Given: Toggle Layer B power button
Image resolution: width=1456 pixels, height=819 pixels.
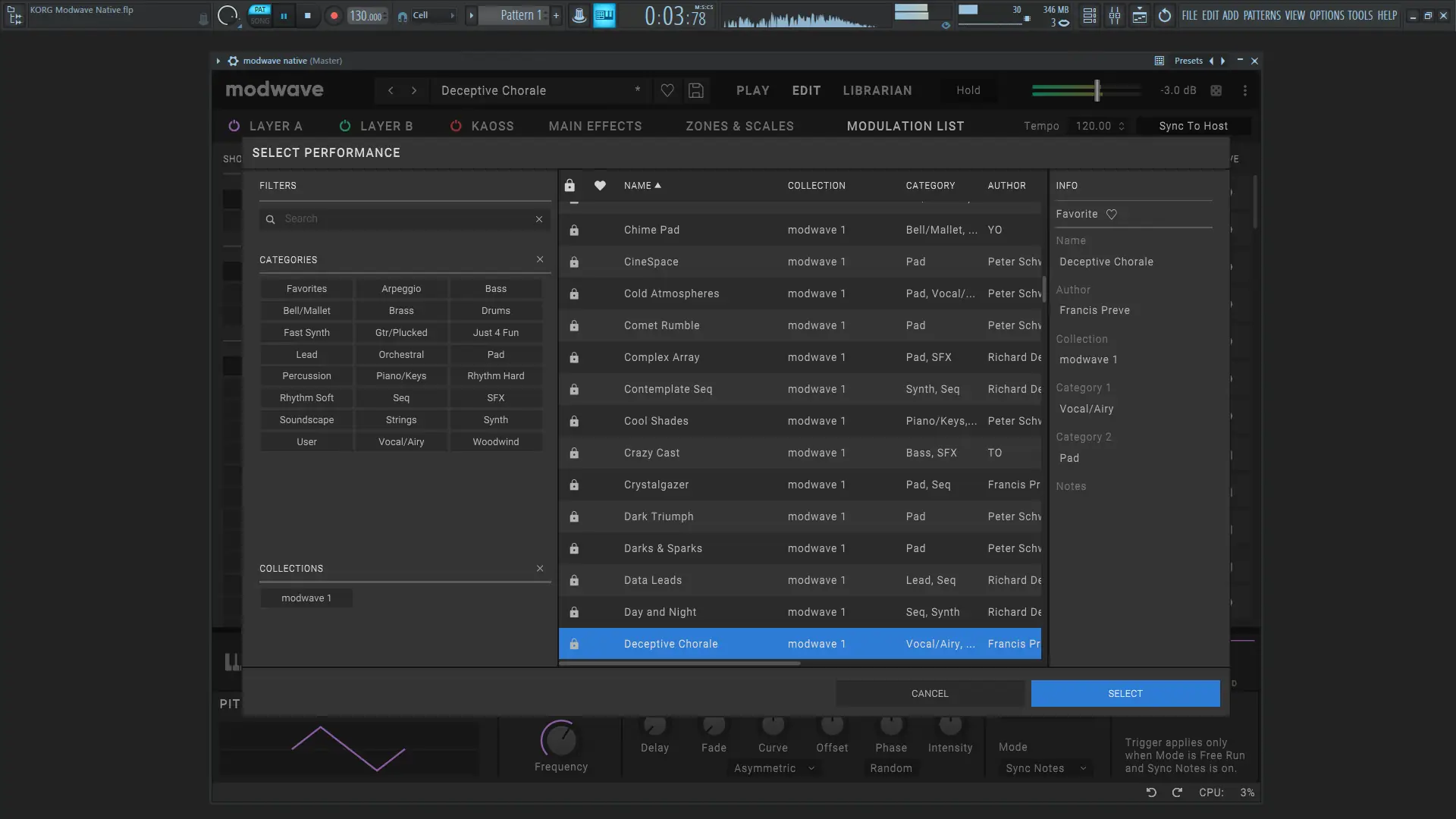Looking at the screenshot, I should click(345, 126).
